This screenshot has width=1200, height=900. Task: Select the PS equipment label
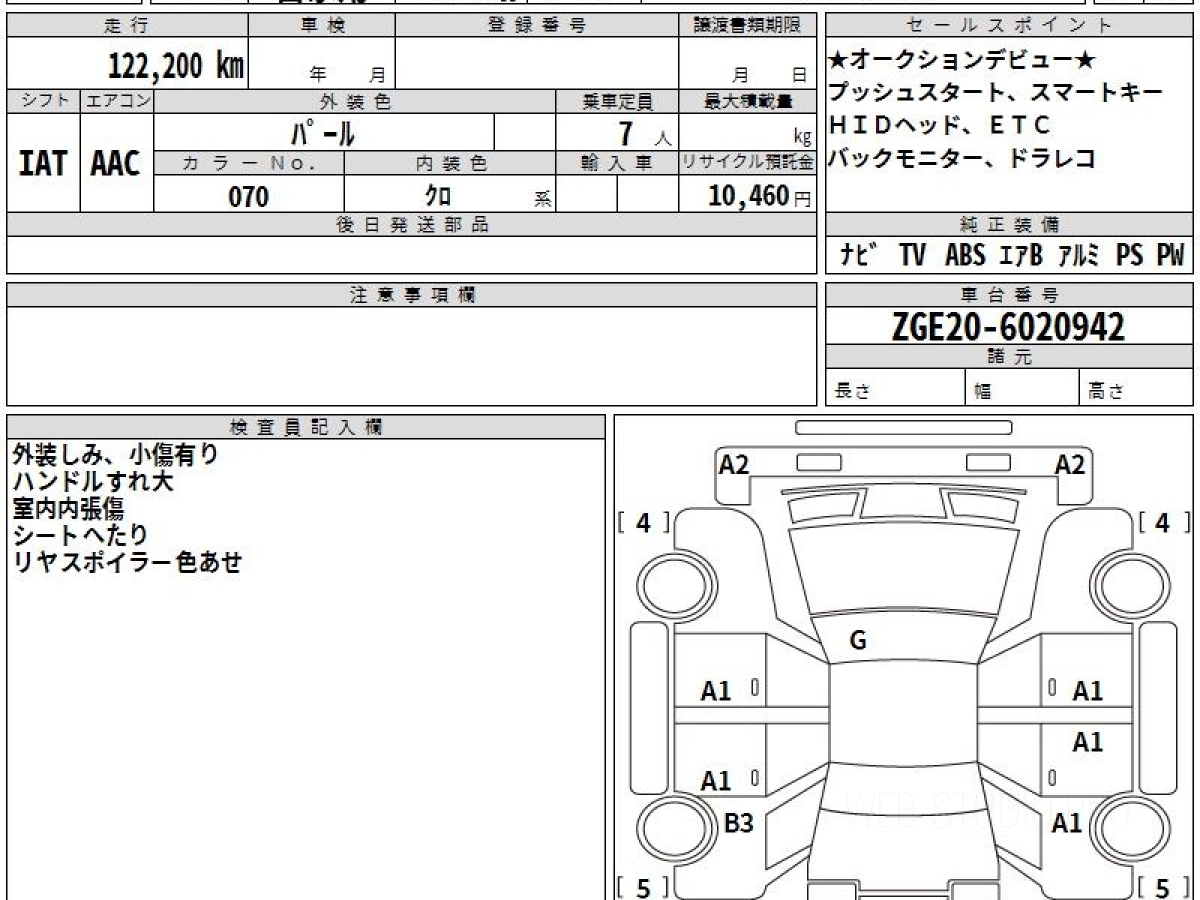click(1130, 255)
